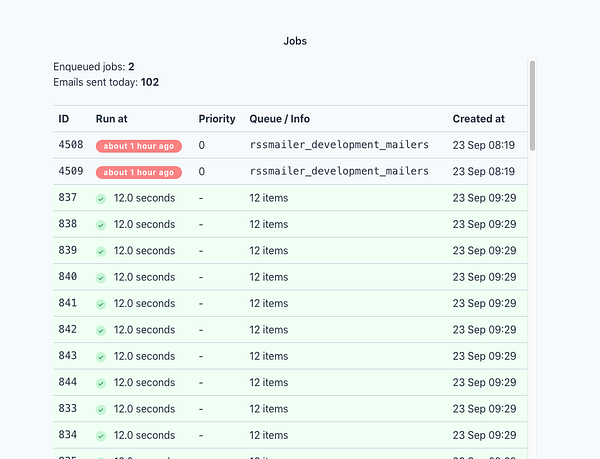The image size is (600, 459).
Task: Click green check icon for job 834
Action: tap(101, 436)
